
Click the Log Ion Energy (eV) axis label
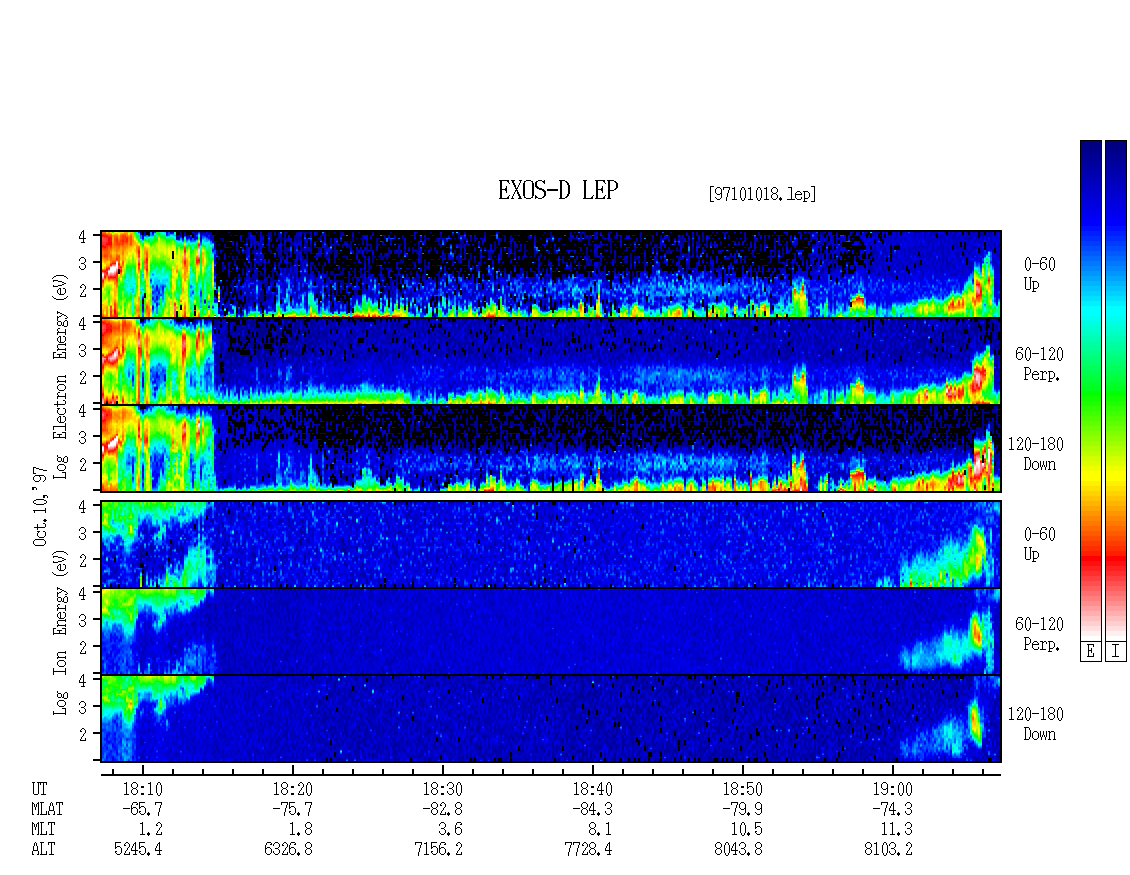pos(60,633)
